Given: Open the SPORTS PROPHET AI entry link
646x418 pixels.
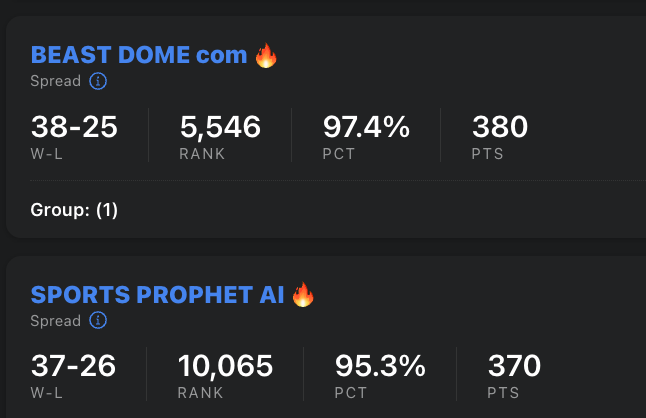Looking at the screenshot, I should [x=158, y=294].
